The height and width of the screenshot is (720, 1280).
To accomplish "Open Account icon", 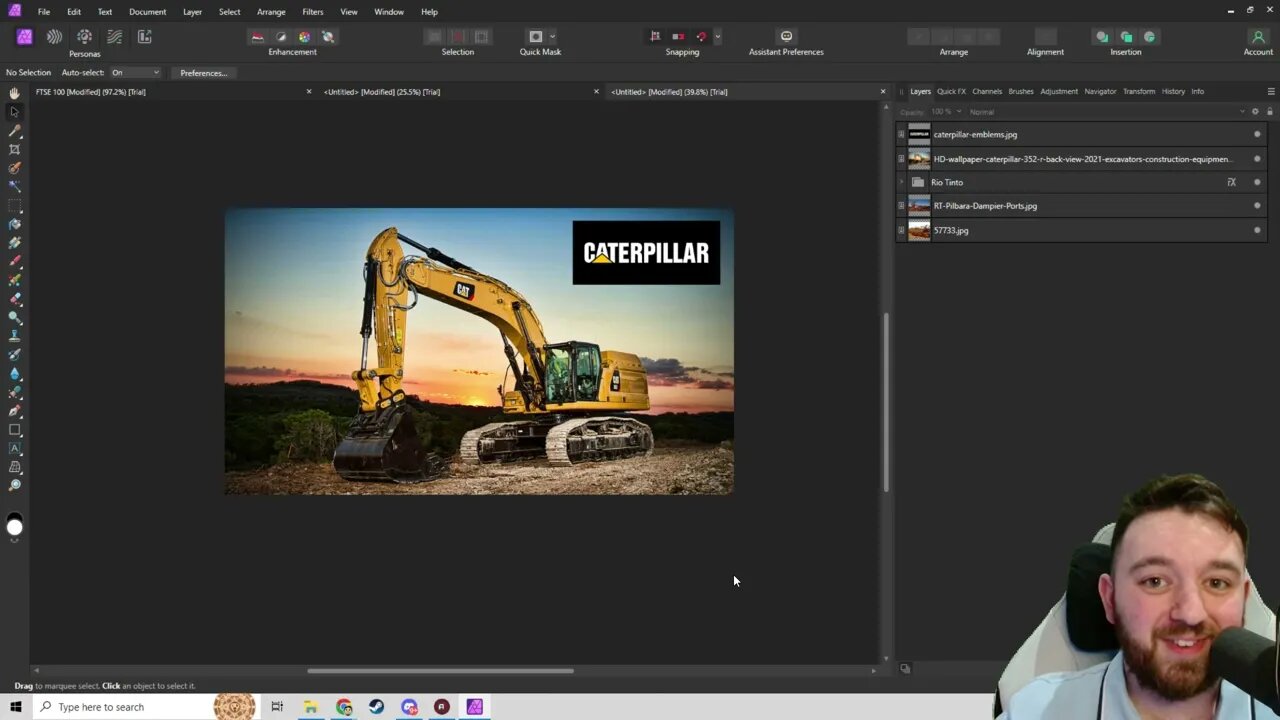I will point(1258,36).
